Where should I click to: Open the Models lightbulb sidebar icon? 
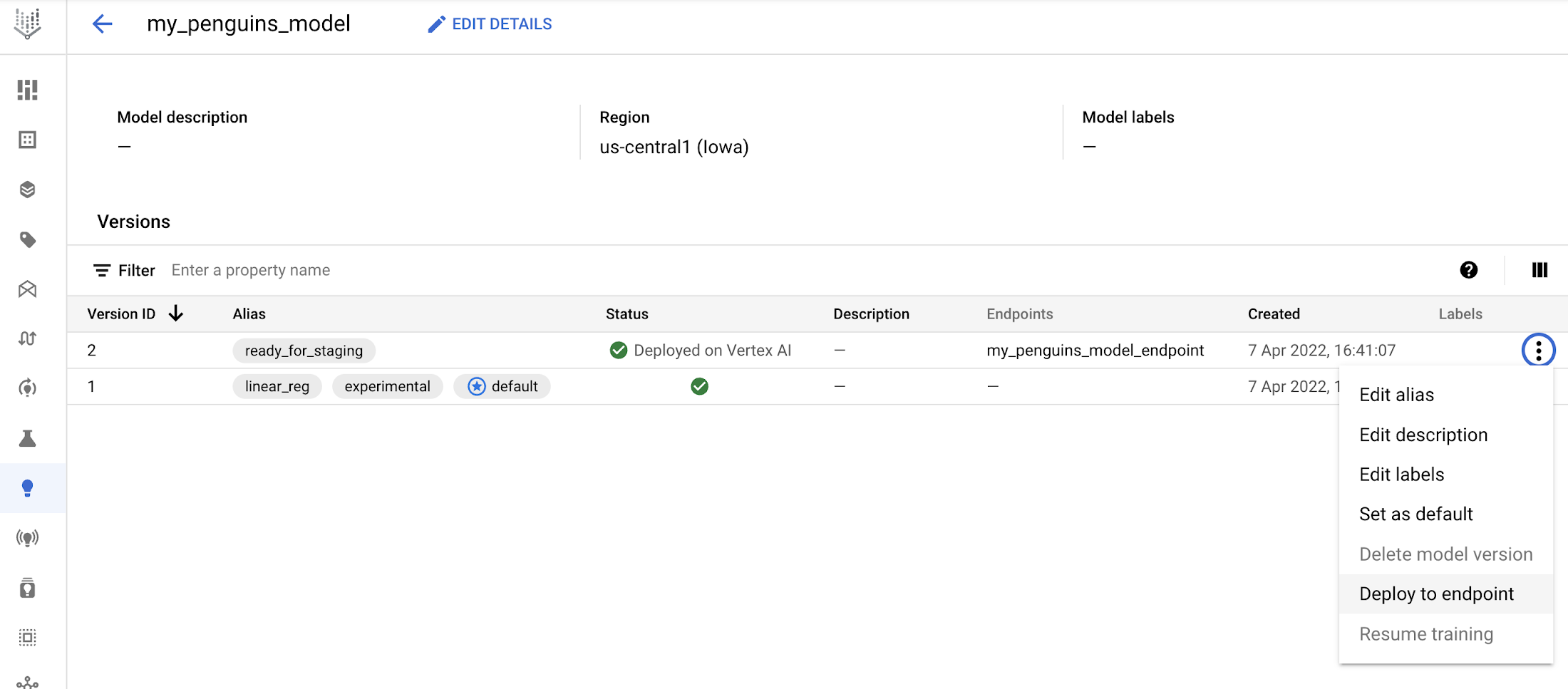click(x=28, y=488)
